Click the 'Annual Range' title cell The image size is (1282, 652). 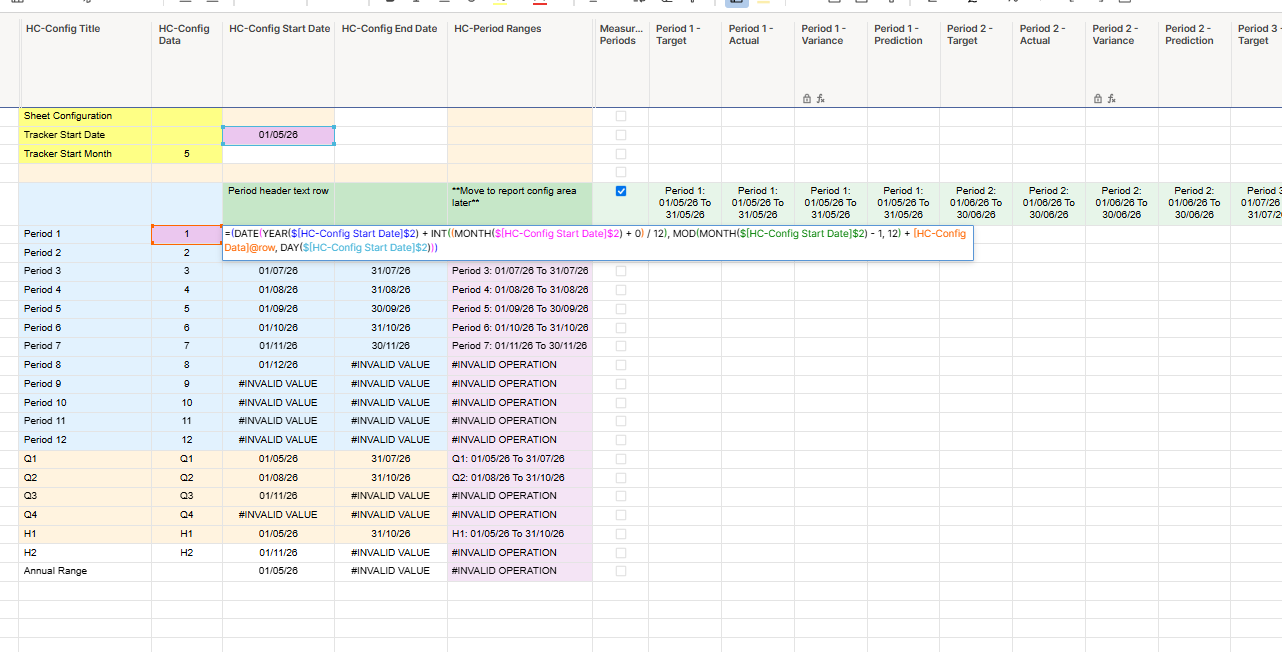click(85, 571)
